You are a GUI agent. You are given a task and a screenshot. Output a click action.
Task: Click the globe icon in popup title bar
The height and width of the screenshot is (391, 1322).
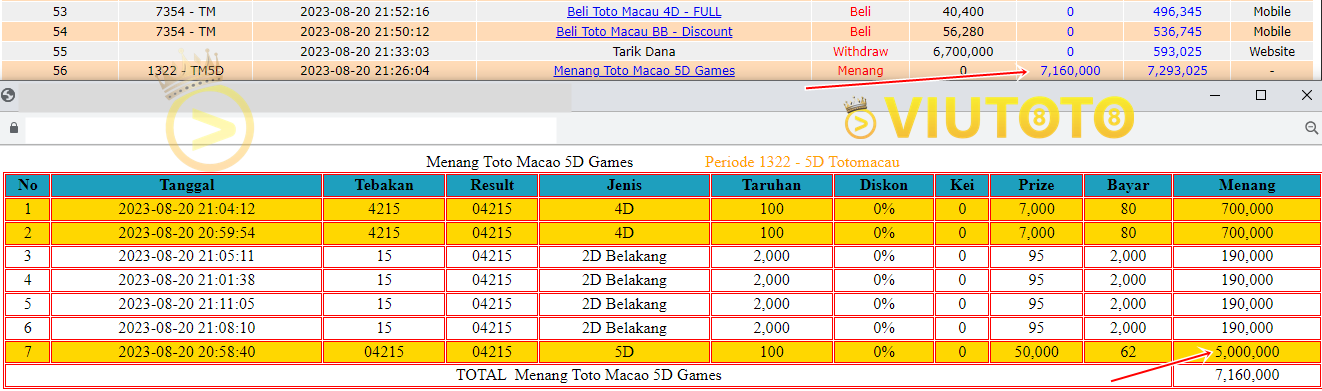[x=9, y=95]
